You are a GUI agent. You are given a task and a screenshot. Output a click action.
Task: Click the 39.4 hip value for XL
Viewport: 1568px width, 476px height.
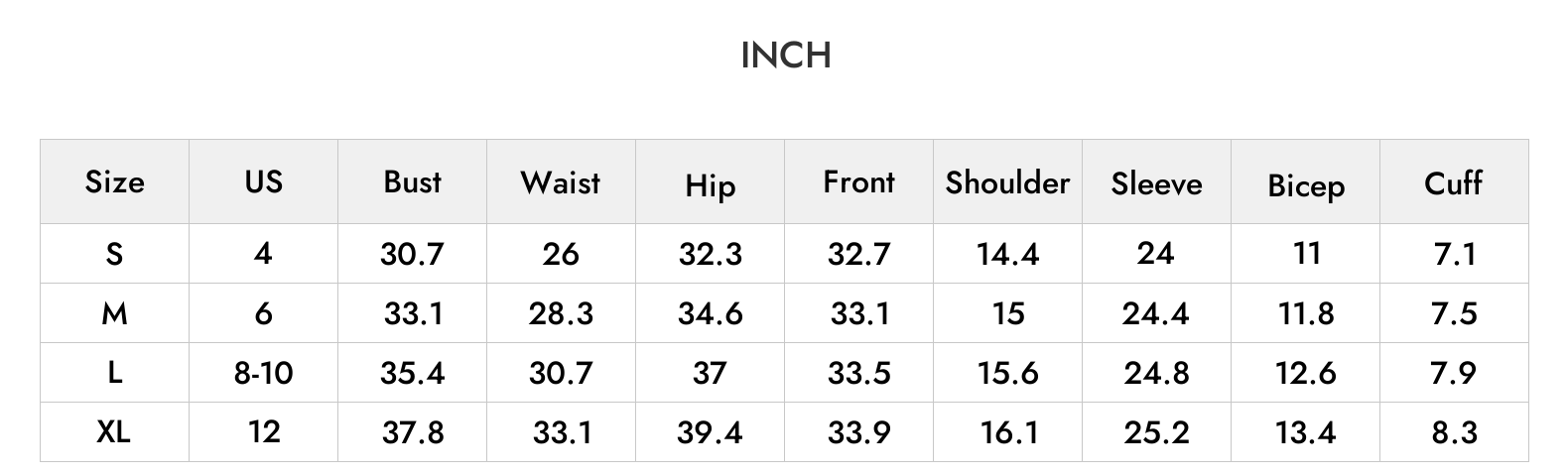click(710, 432)
